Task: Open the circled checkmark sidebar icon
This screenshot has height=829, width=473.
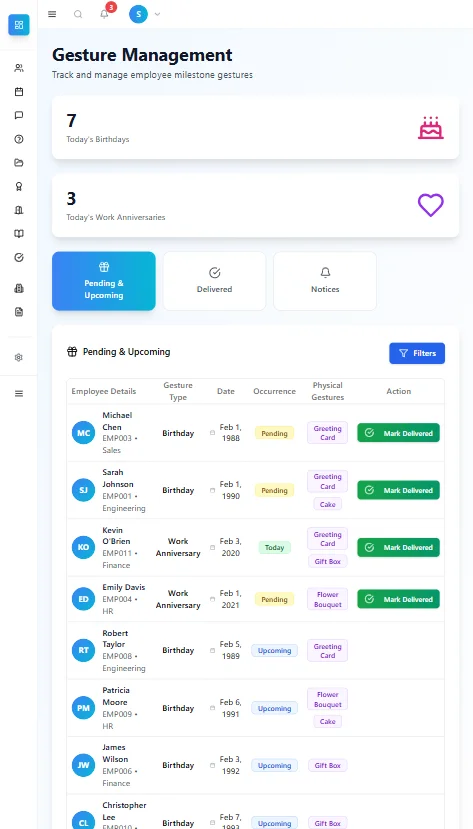Action: point(18,257)
